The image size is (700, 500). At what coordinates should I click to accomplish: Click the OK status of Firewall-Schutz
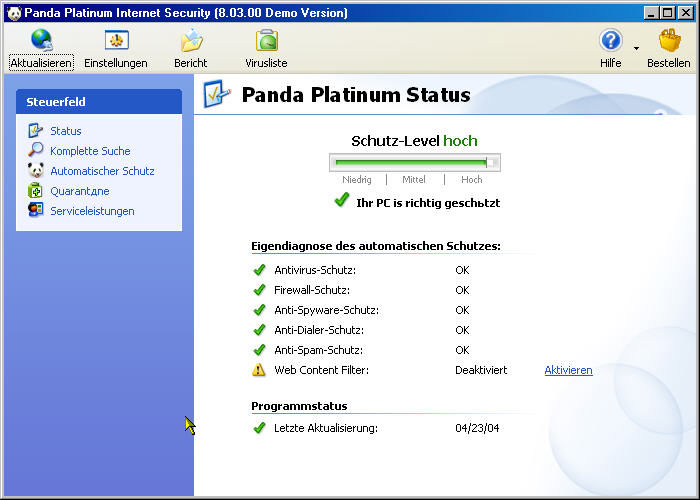pos(462,290)
